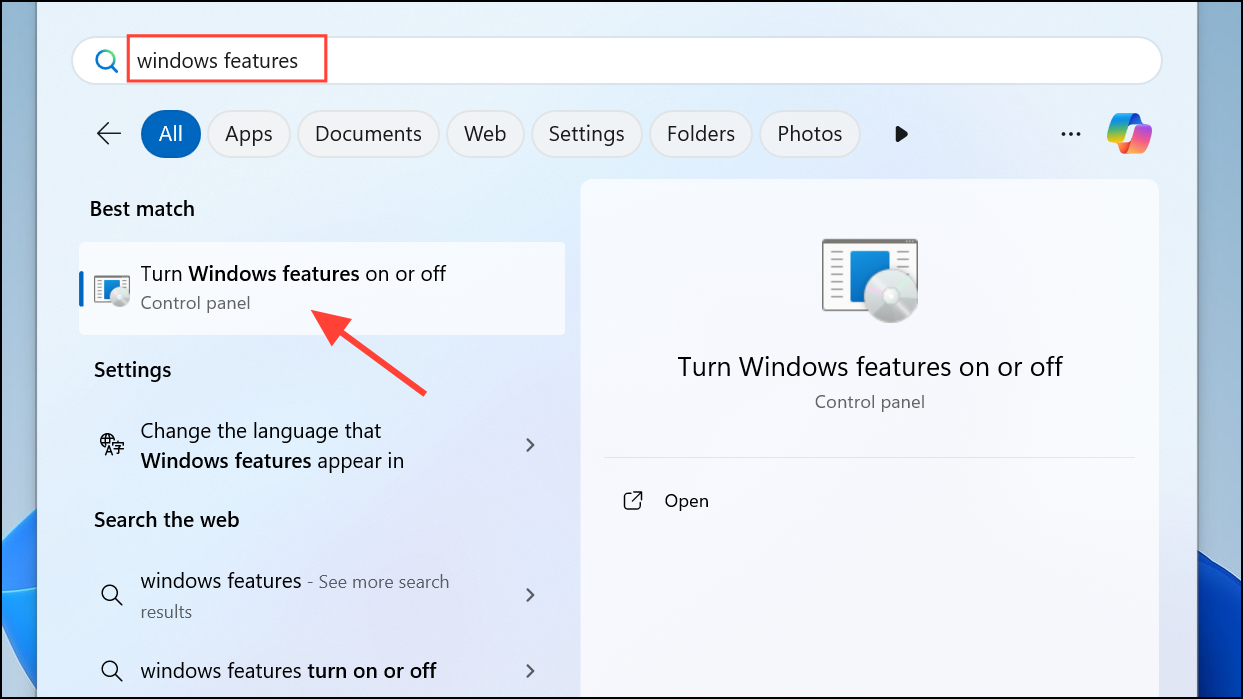Click the large Windows features icon in preview pane
1243x699 pixels.
point(868,280)
